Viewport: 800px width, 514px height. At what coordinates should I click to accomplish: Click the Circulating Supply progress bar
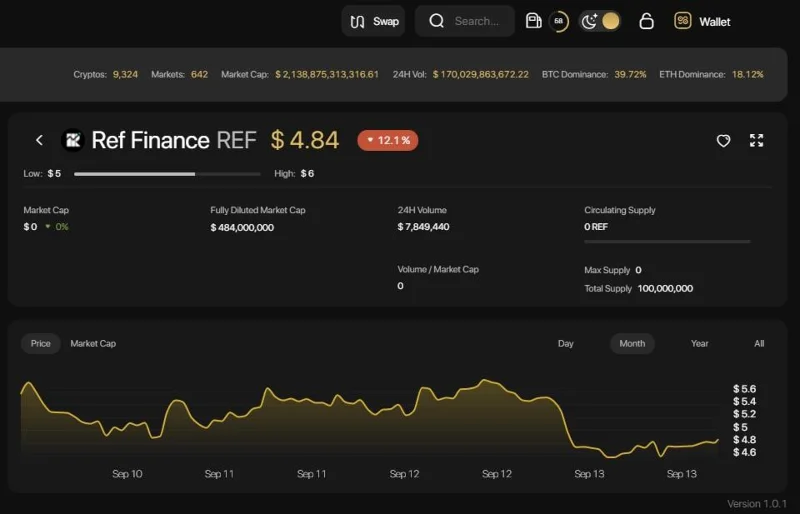[667, 241]
